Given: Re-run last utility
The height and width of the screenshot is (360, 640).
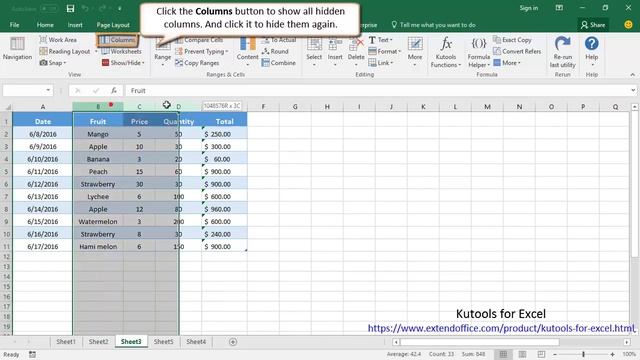Looking at the screenshot, I should [562, 51].
